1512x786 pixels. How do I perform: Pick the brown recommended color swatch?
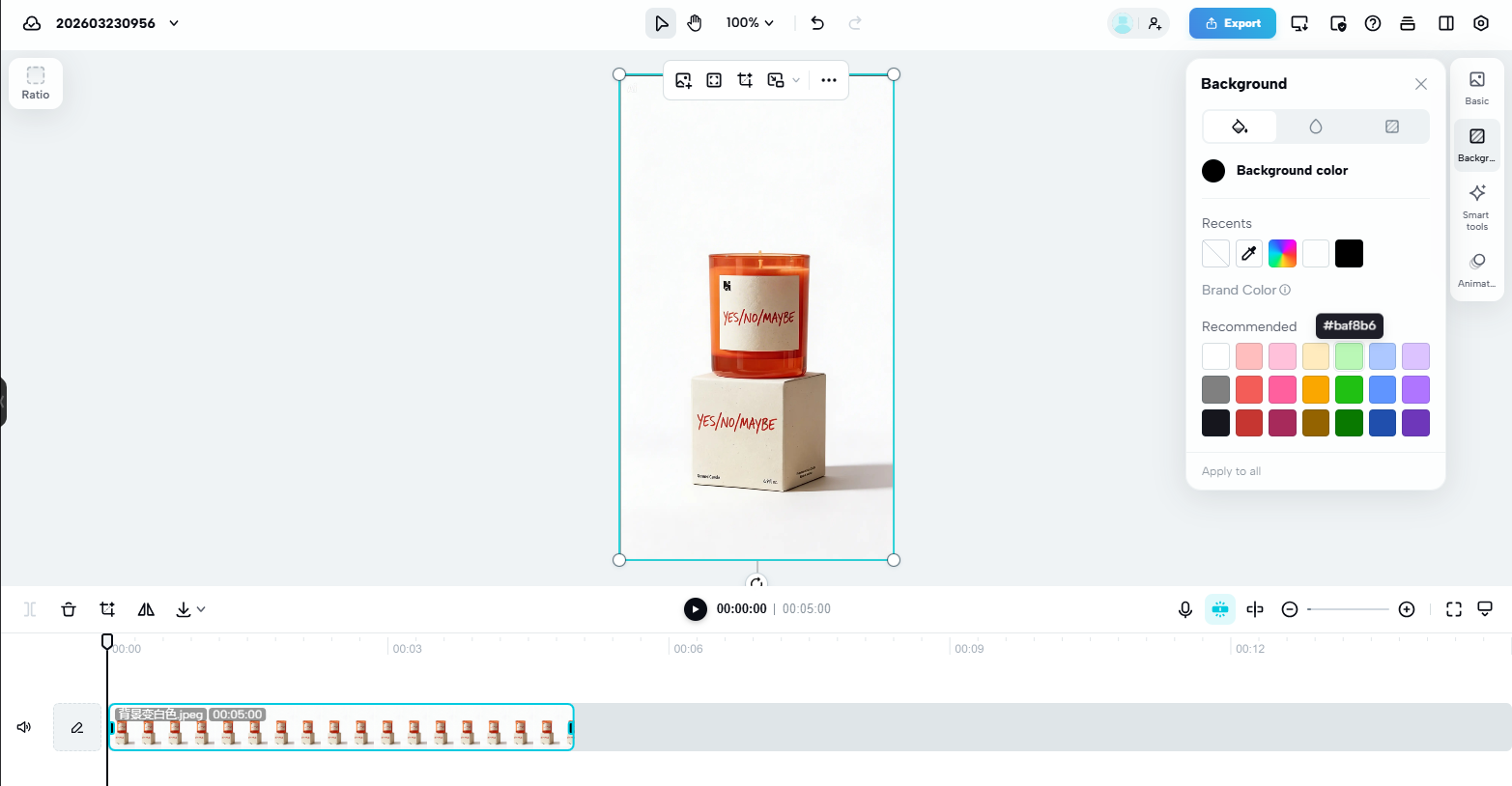pos(1316,423)
